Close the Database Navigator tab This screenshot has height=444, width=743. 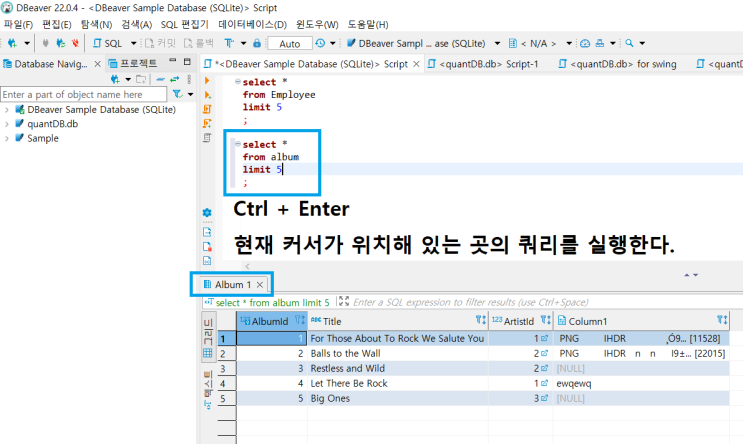coord(97,63)
